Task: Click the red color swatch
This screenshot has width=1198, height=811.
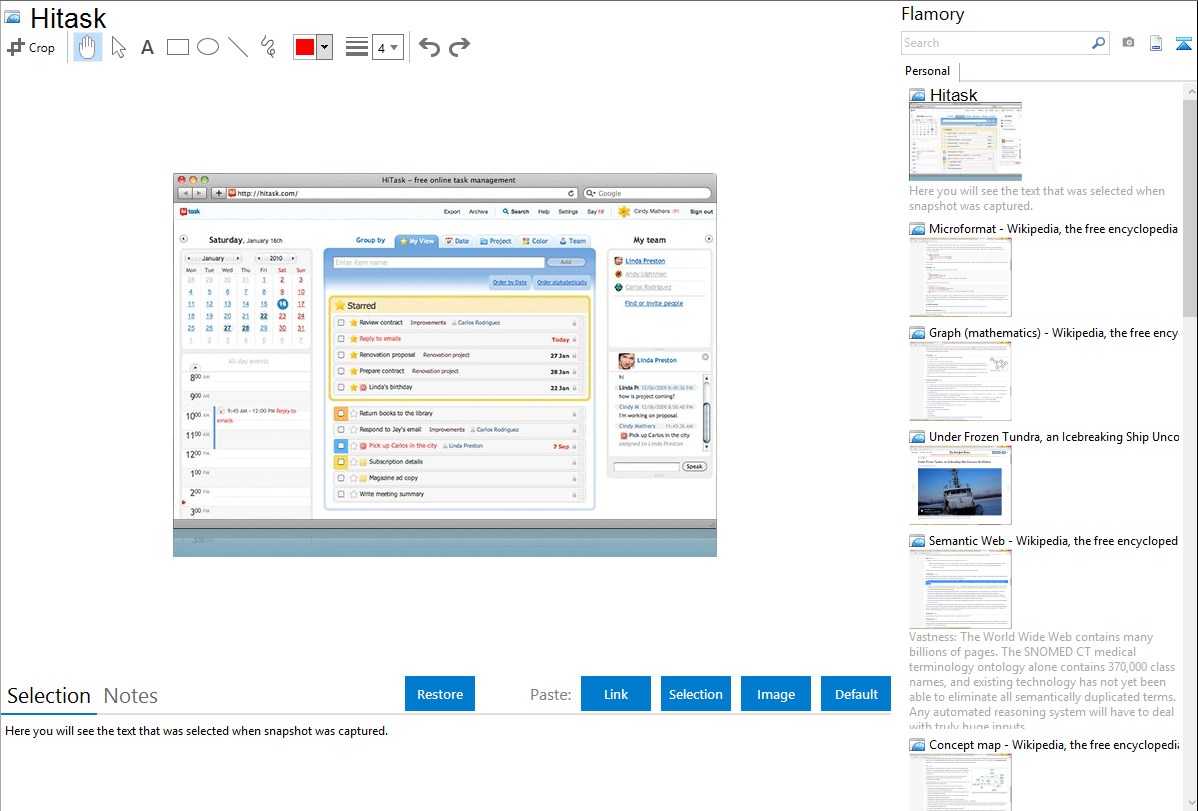Action: coord(305,47)
